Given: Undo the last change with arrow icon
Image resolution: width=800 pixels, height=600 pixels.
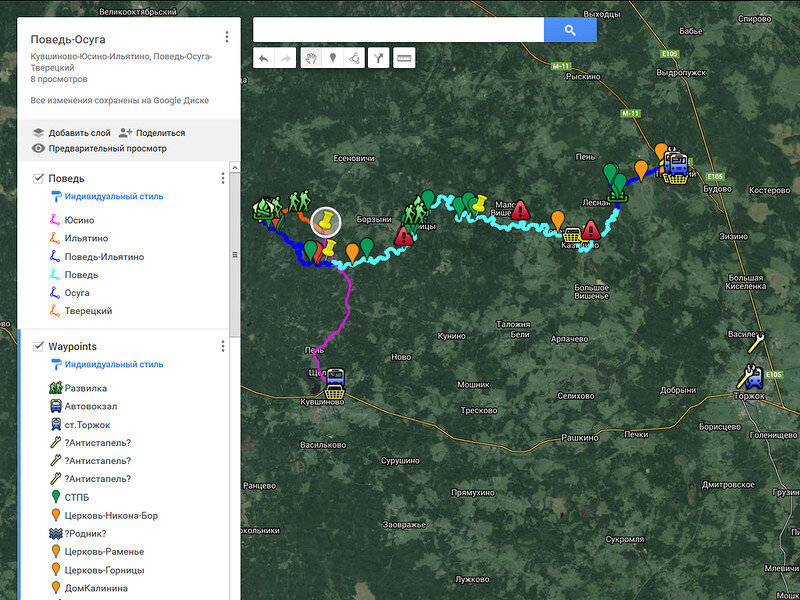Looking at the screenshot, I should 264,58.
